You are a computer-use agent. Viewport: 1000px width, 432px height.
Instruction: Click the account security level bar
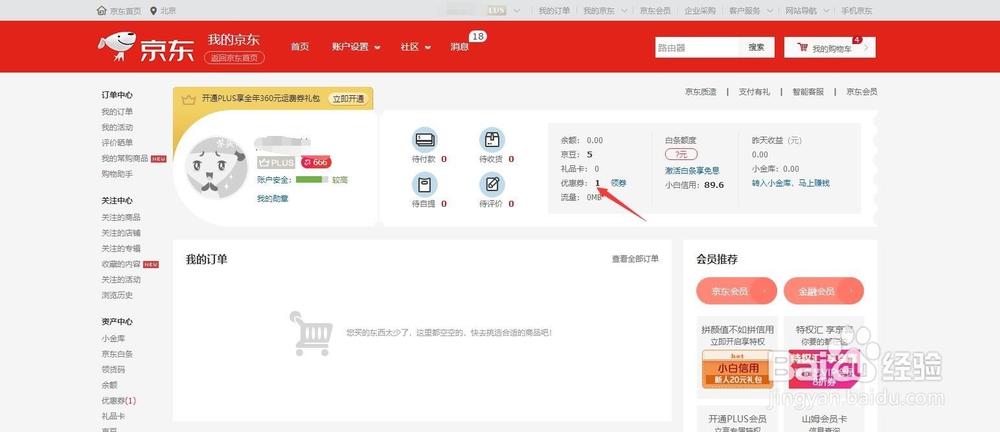(x=312, y=180)
